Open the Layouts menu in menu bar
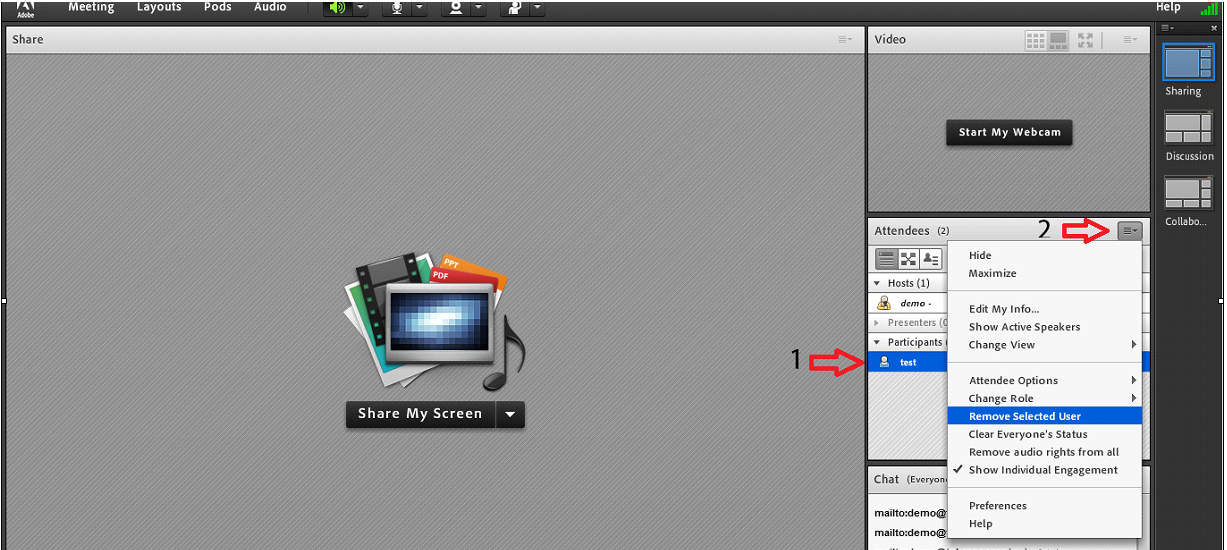 point(159,7)
